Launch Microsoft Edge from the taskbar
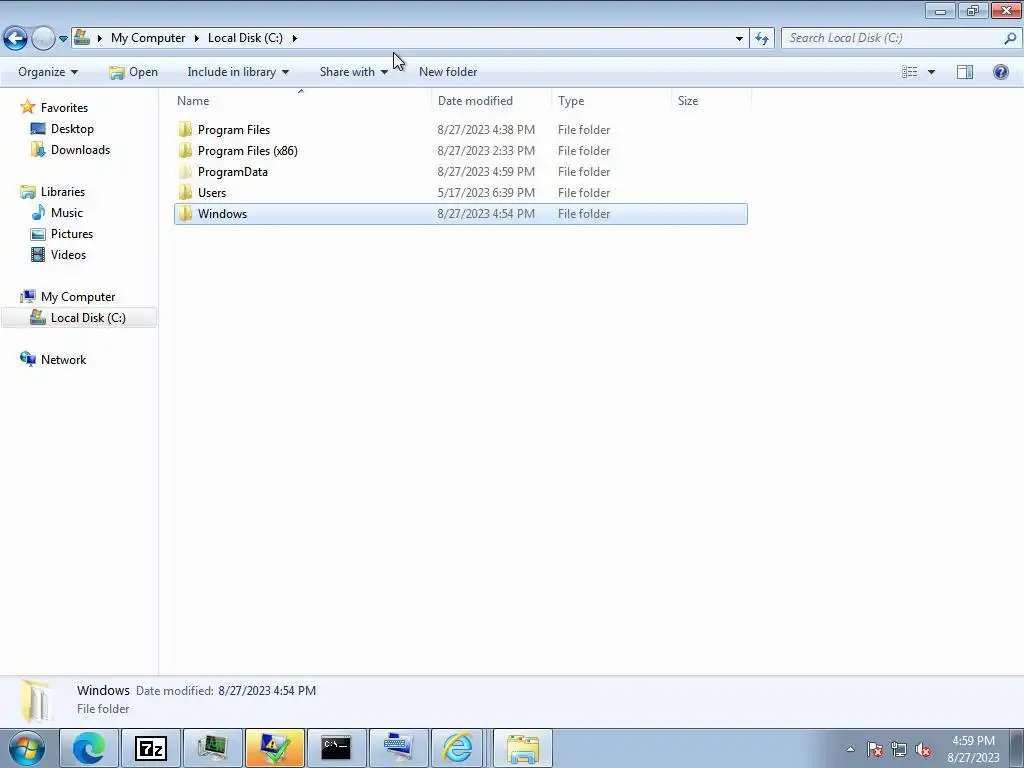Viewport: 1024px width, 768px height. tap(89, 748)
